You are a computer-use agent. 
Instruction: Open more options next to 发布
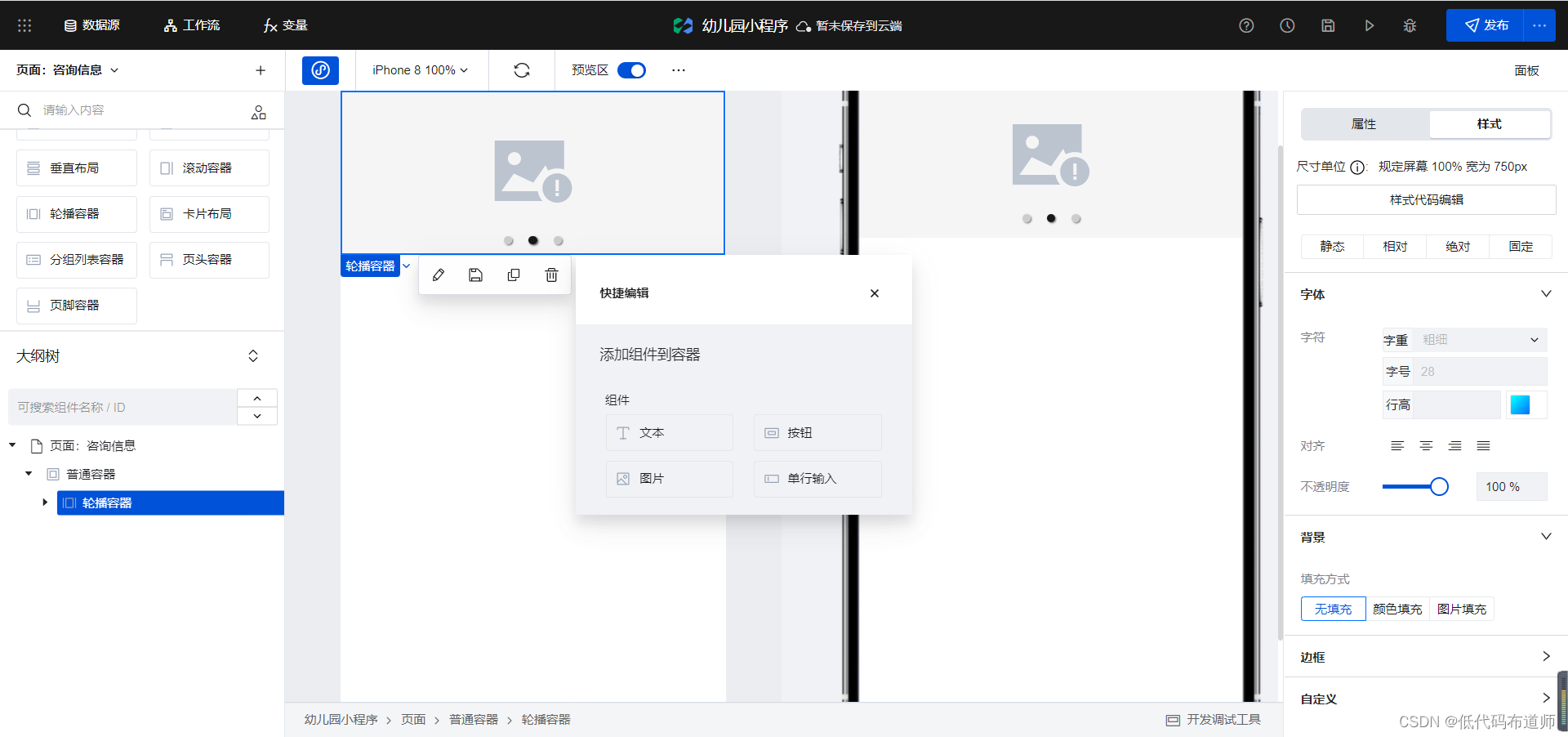point(1539,25)
